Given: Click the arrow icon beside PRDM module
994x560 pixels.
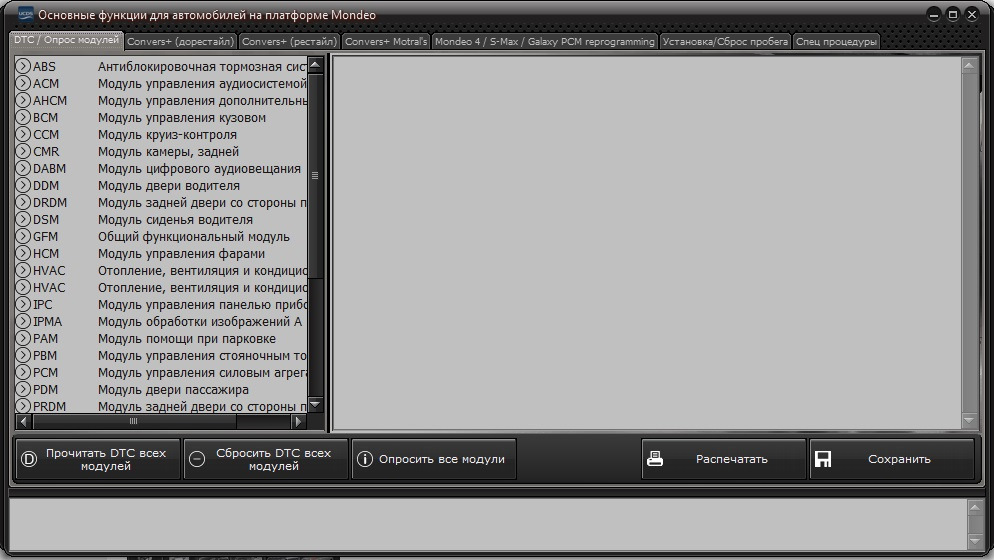Looking at the screenshot, I should point(23,406).
